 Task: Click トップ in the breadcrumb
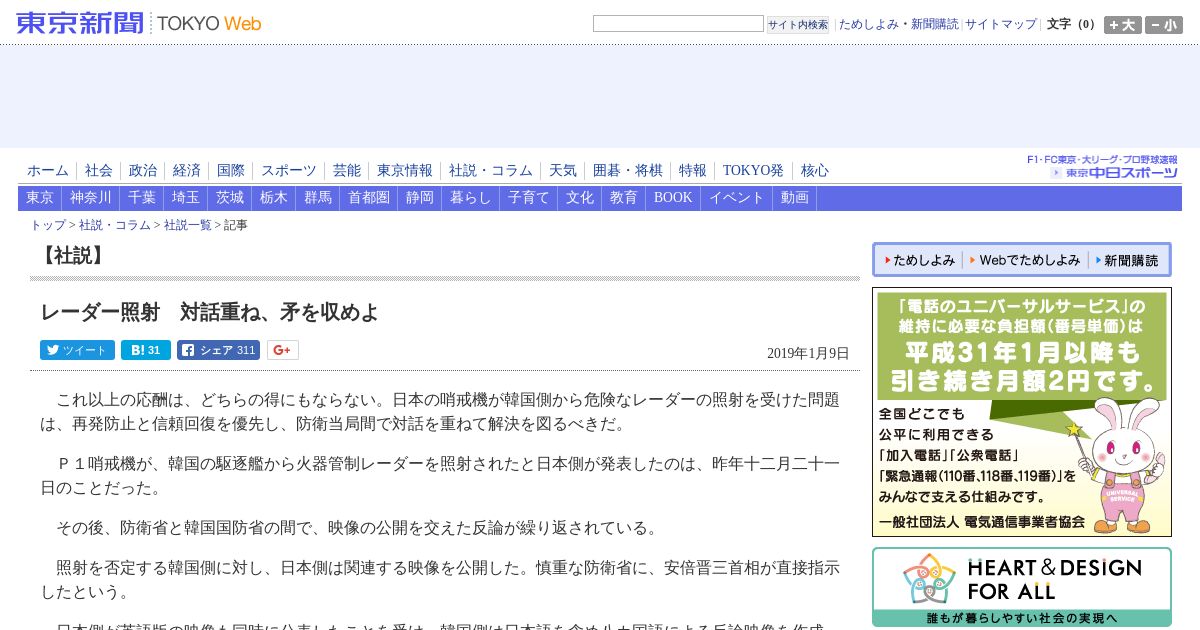click(x=48, y=225)
